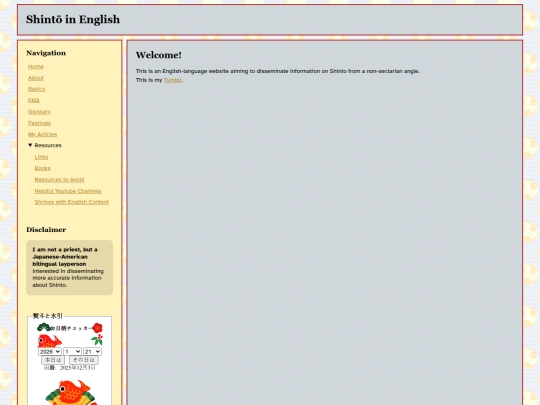
Task: Open the month dropdown showing 1
Action: (x=72, y=352)
